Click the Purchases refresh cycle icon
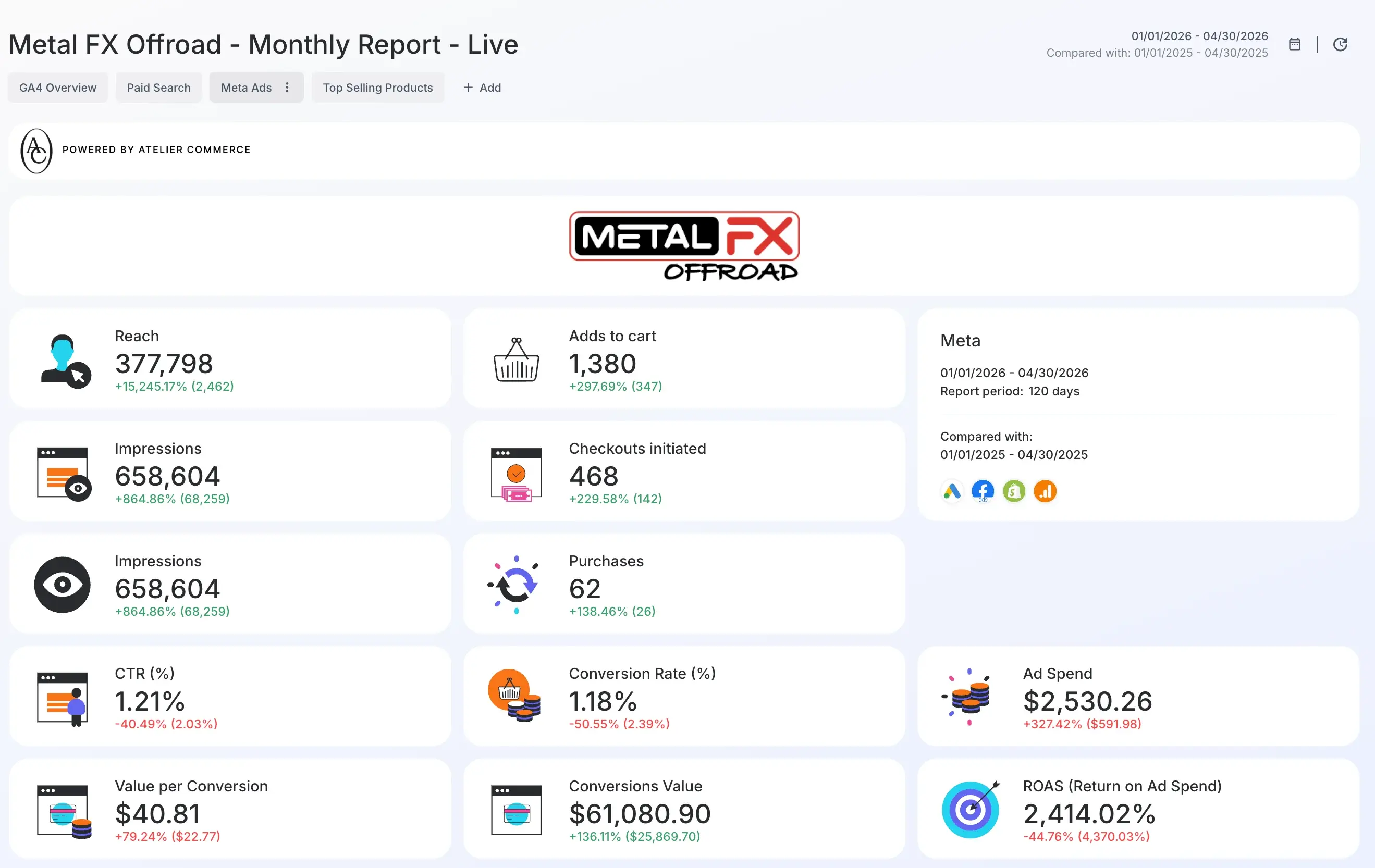The height and width of the screenshot is (868, 1375). (514, 585)
